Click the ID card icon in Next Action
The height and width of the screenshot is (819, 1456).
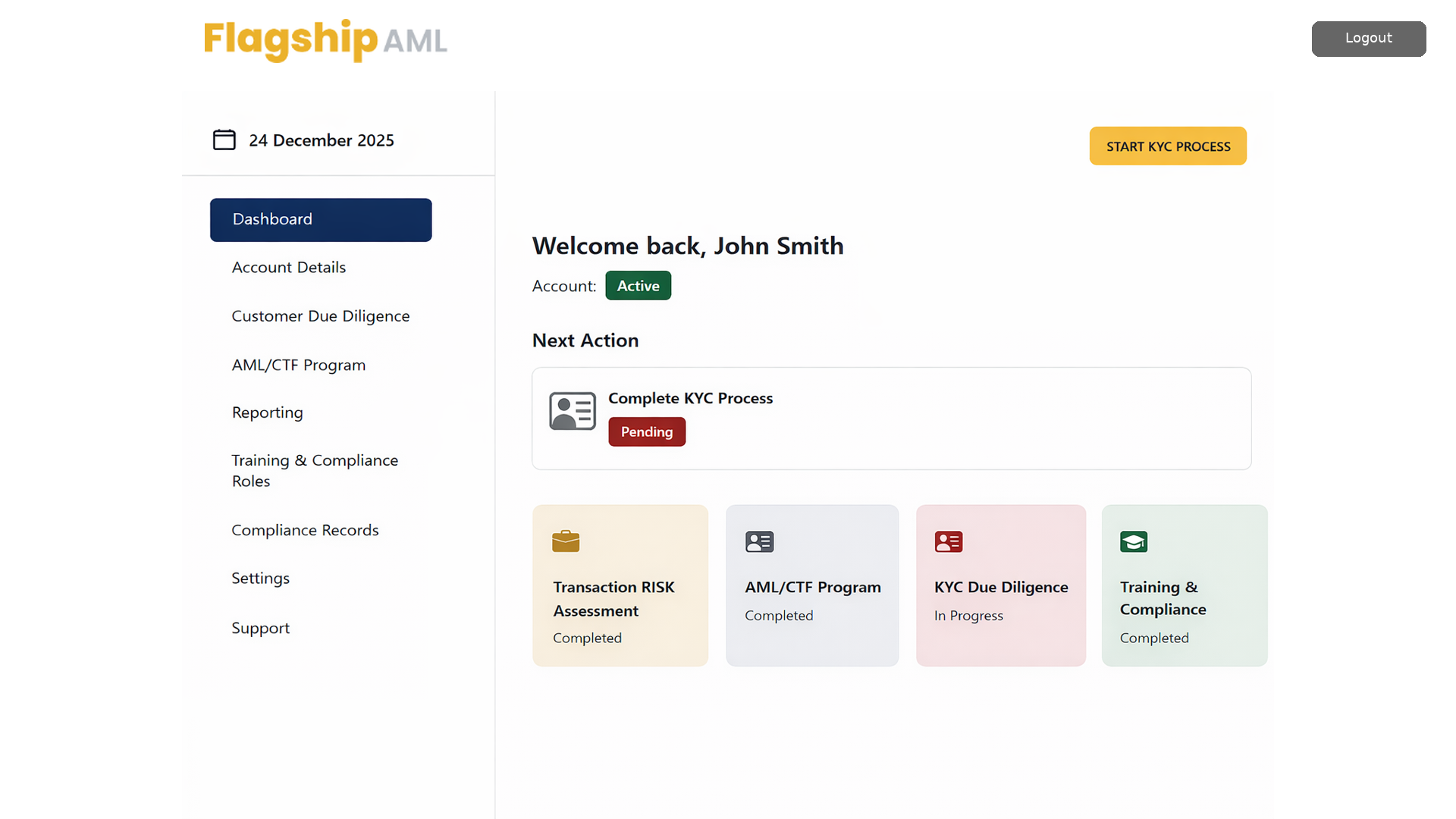point(572,412)
